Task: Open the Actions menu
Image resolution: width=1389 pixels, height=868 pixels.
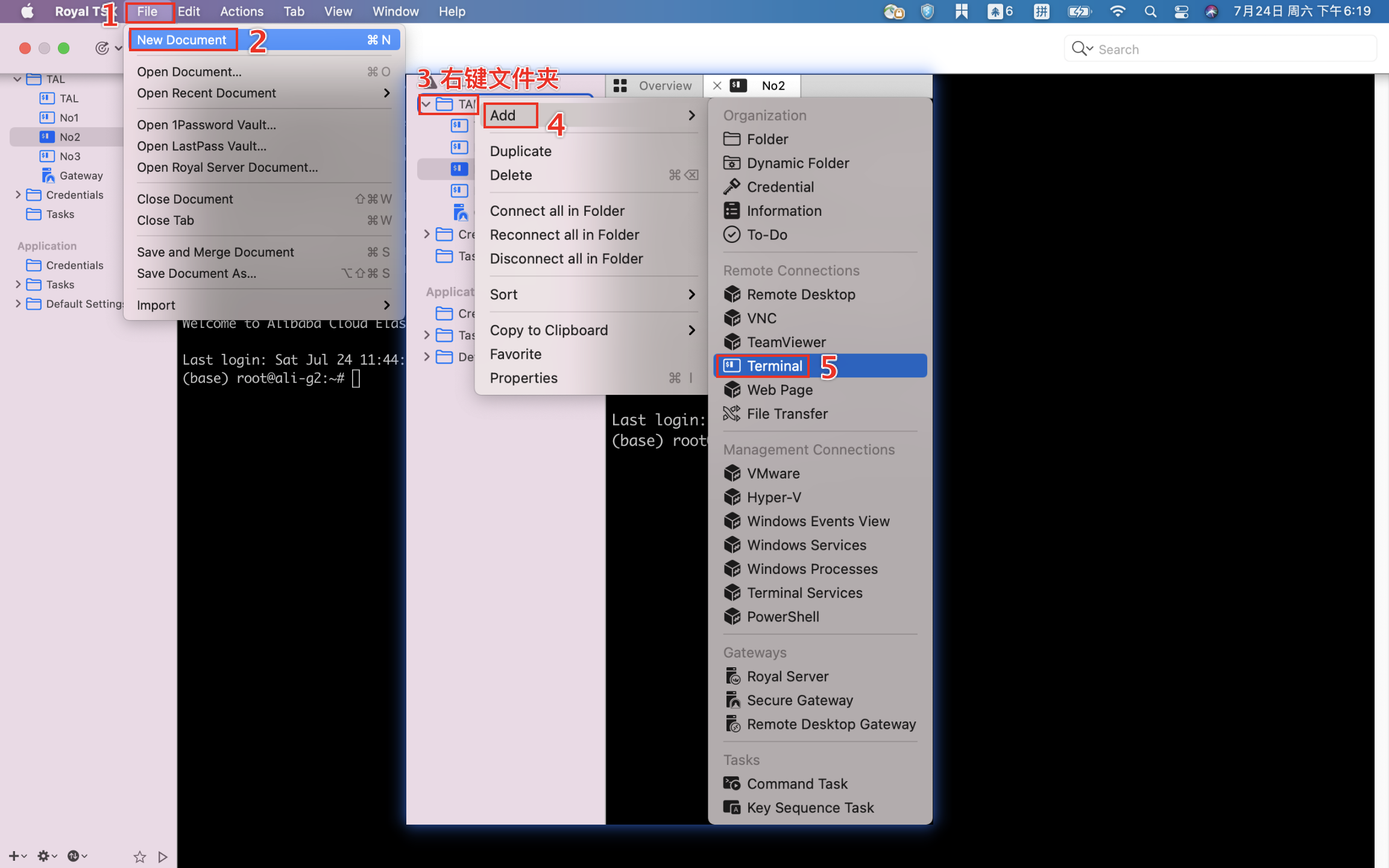Action: (x=242, y=11)
